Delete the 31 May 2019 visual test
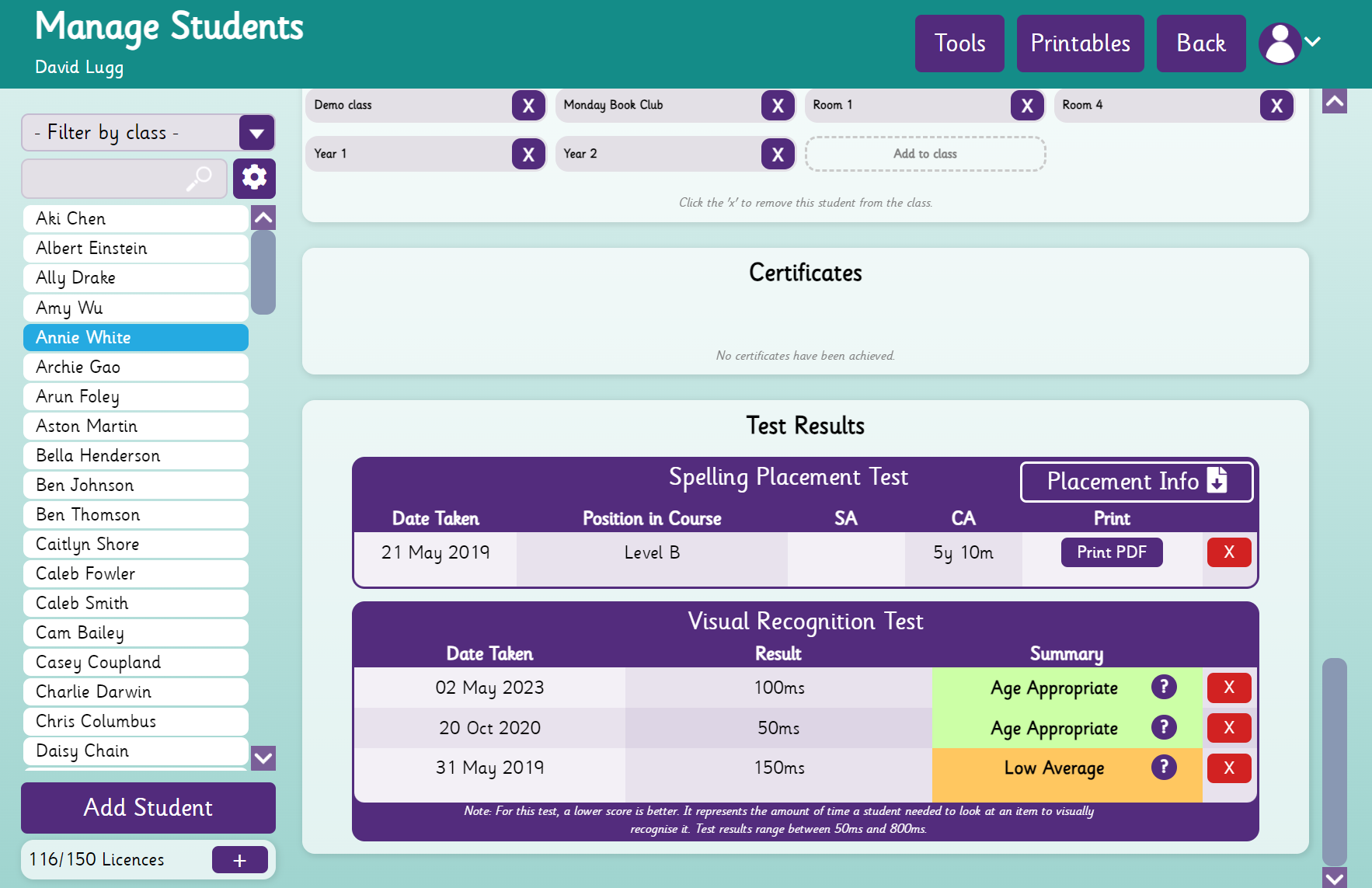The image size is (1372, 888). 1229,768
